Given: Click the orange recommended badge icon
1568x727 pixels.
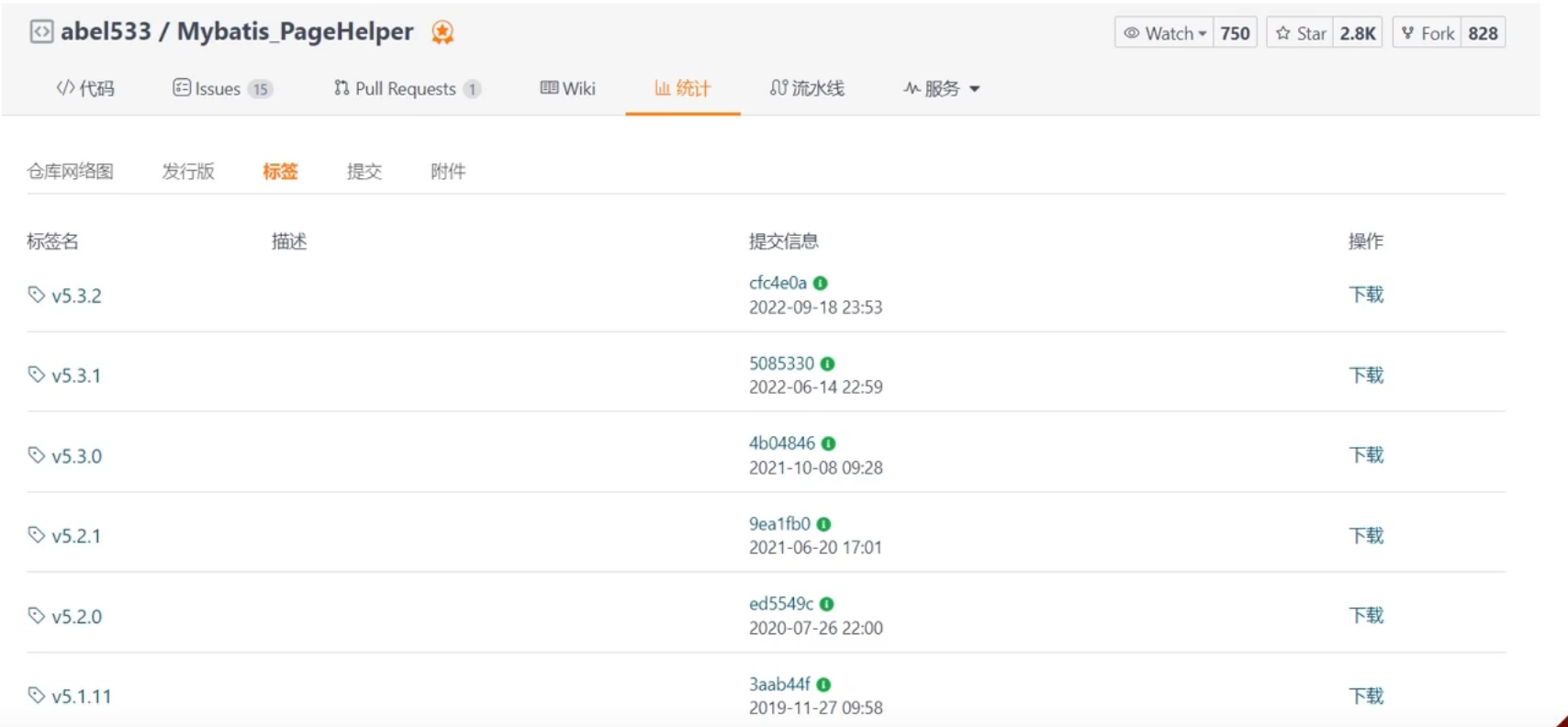Looking at the screenshot, I should [x=442, y=33].
